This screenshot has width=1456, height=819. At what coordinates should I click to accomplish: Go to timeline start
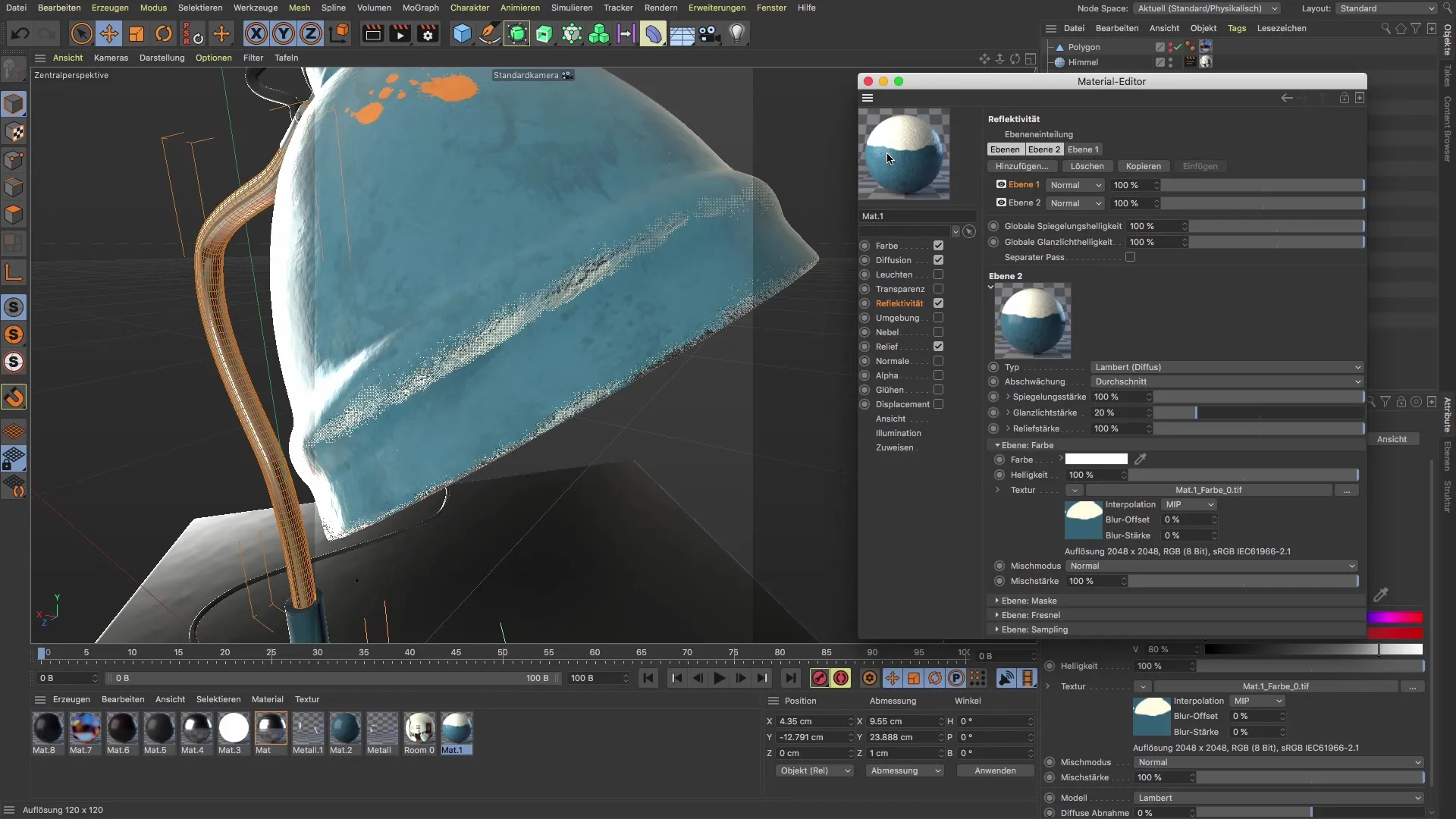648,678
